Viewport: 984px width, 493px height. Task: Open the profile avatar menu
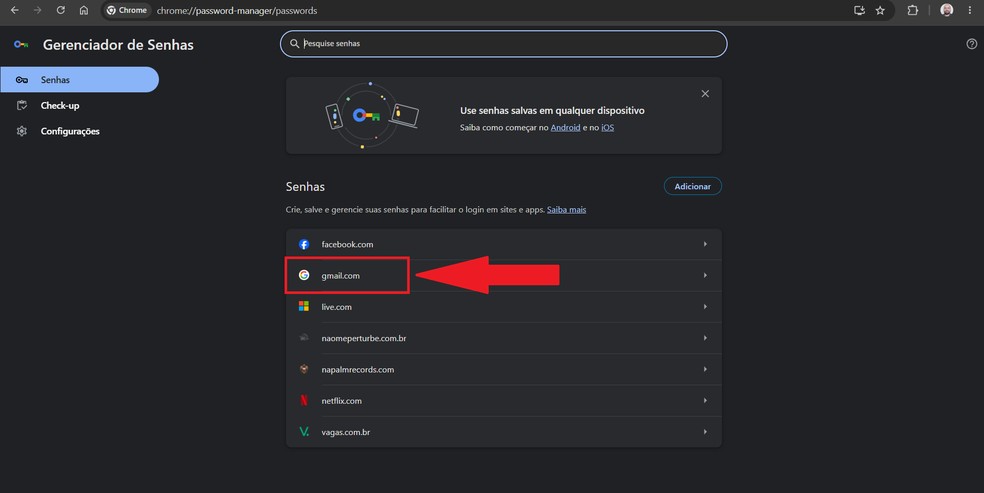[x=946, y=10]
